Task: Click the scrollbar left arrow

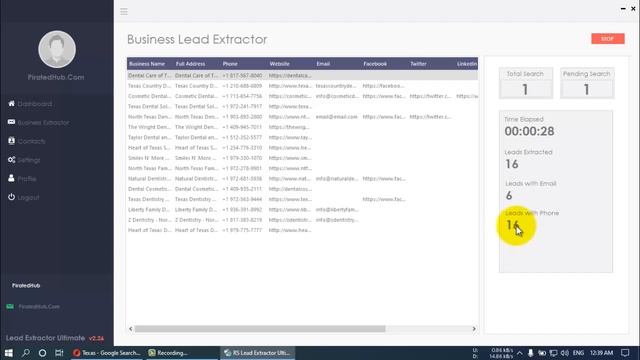Action: [x=131, y=329]
